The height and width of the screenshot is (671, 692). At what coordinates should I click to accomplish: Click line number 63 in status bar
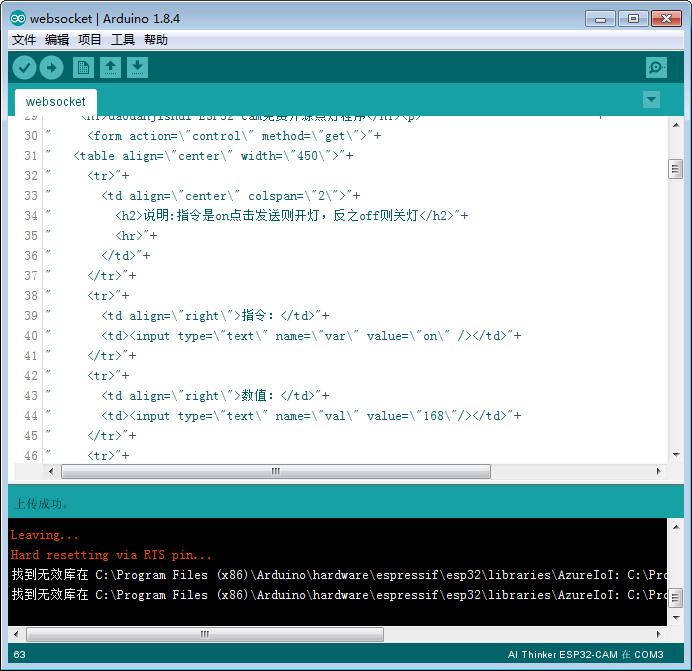[x=19, y=655]
